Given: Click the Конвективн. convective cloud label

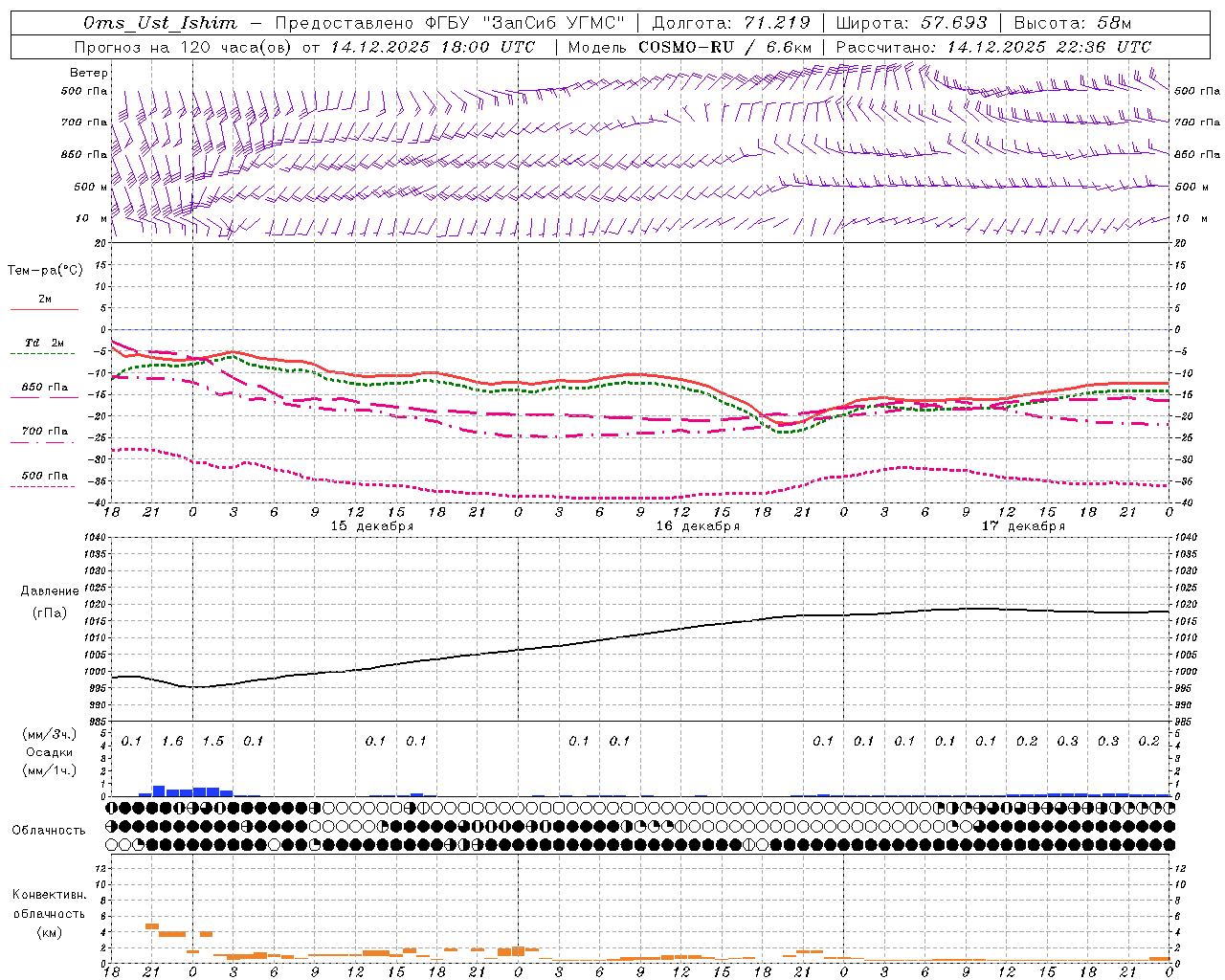Looking at the screenshot, I should coord(49,895).
